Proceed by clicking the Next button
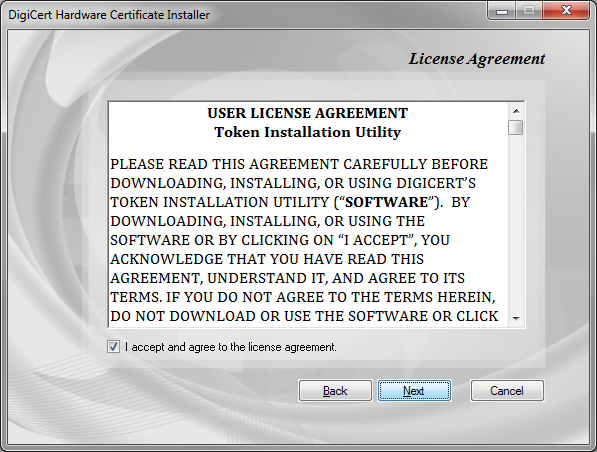This screenshot has width=597, height=452. click(x=414, y=391)
